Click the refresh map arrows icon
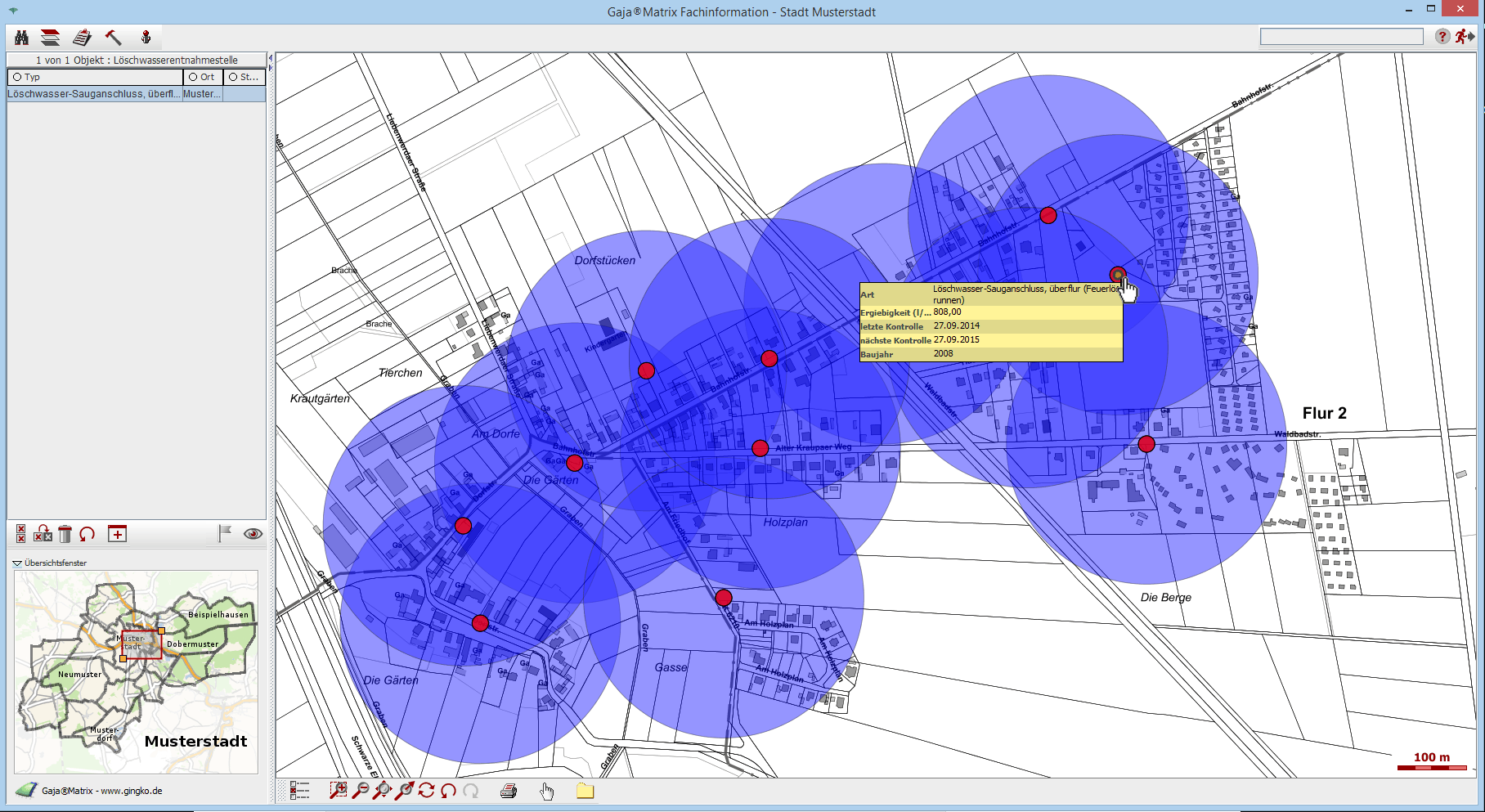Screen dimensions: 1485x812 [x=426, y=790]
